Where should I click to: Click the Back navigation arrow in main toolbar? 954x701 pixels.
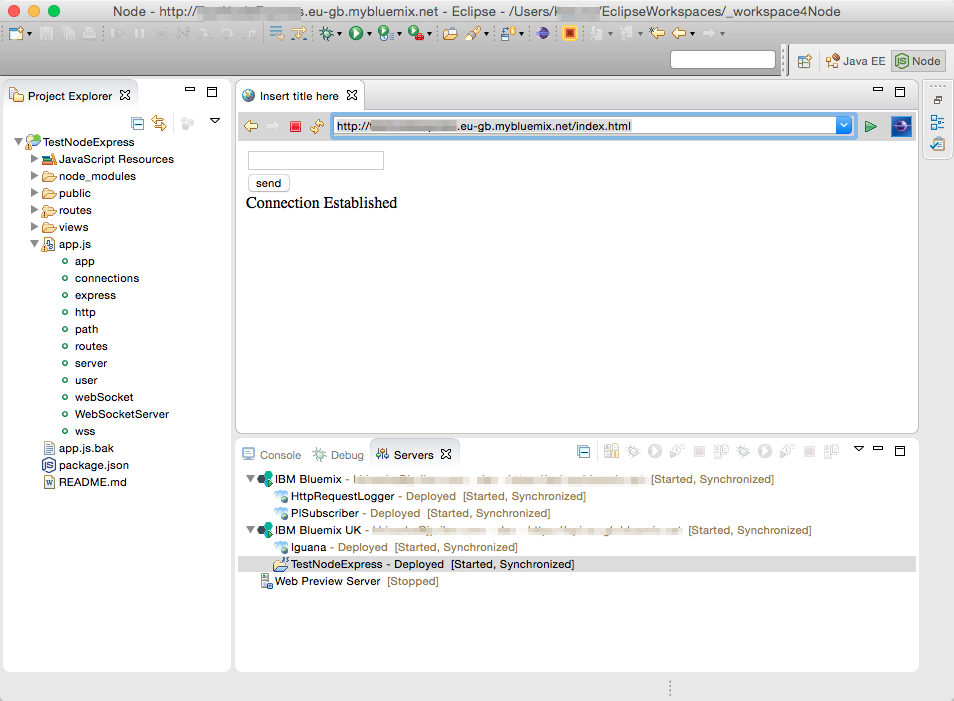coord(680,33)
